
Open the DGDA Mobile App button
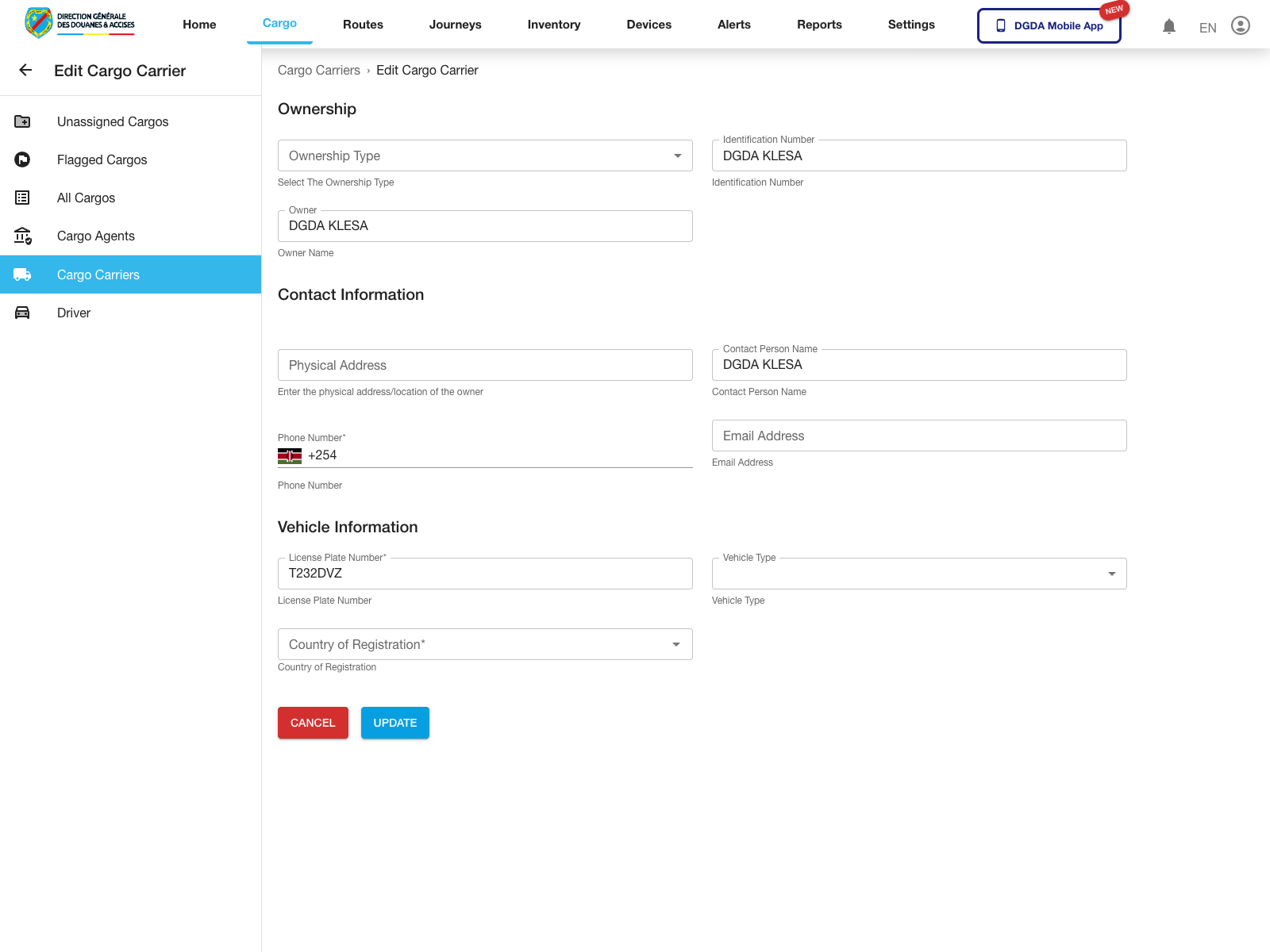pyautogui.click(x=1049, y=25)
